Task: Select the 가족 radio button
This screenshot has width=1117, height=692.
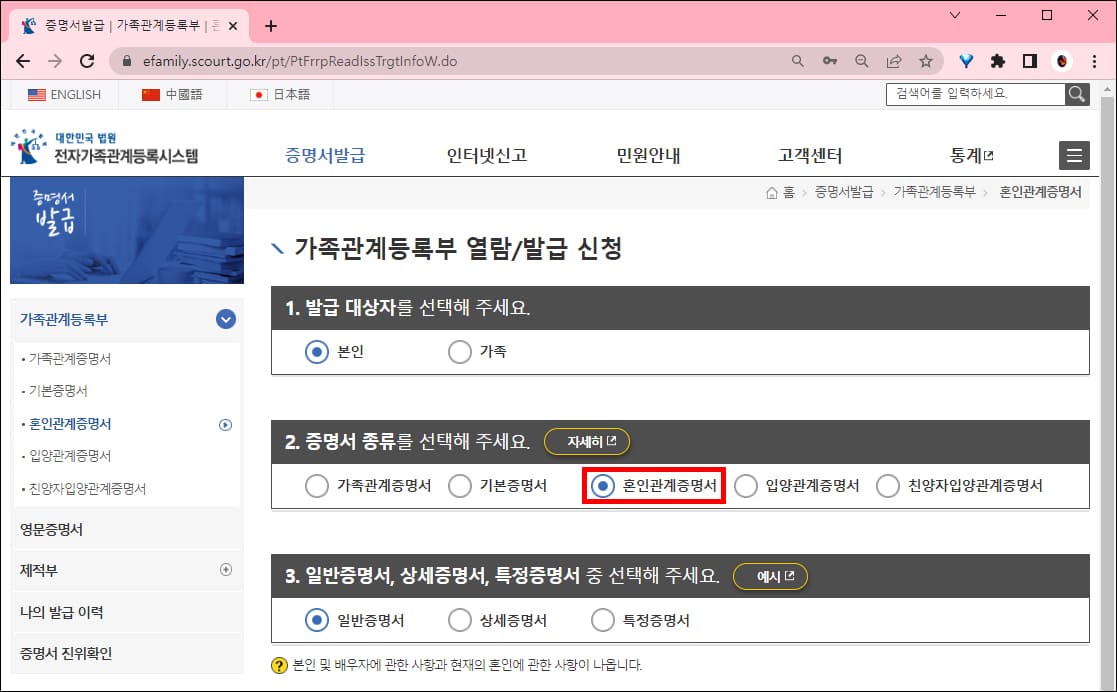Action: (459, 352)
